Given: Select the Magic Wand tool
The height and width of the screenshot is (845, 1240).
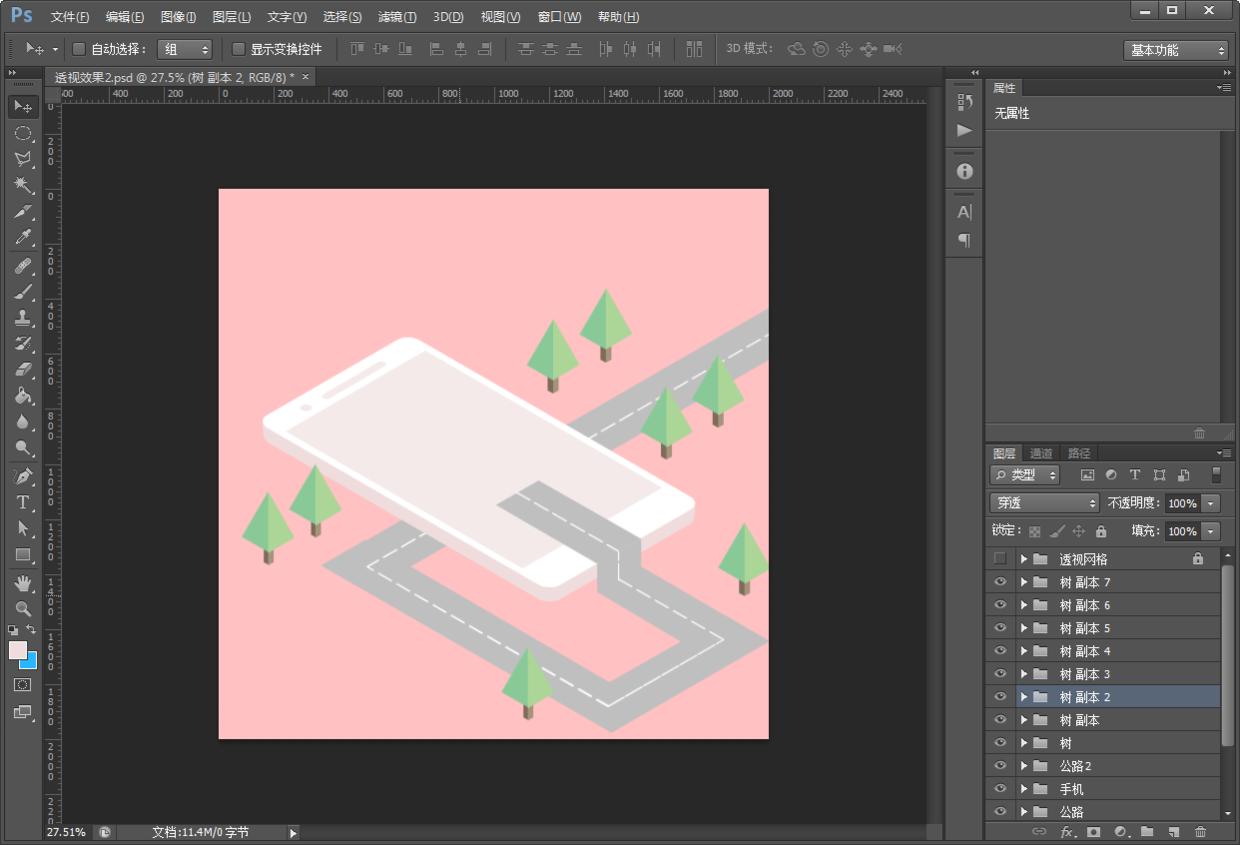Looking at the screenshot, I should point(23,186).
